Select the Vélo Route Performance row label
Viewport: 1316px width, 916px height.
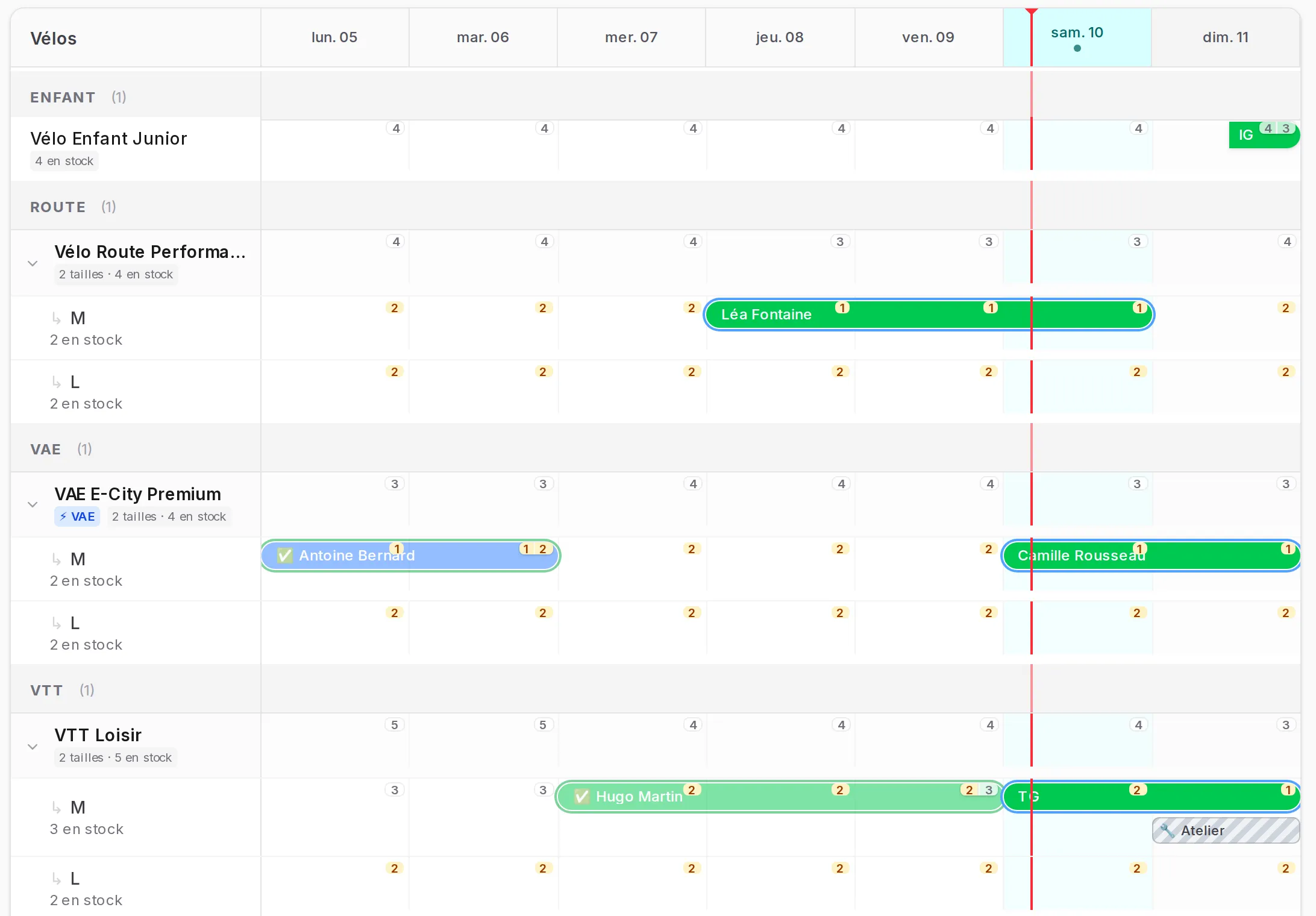pos(150,252)
